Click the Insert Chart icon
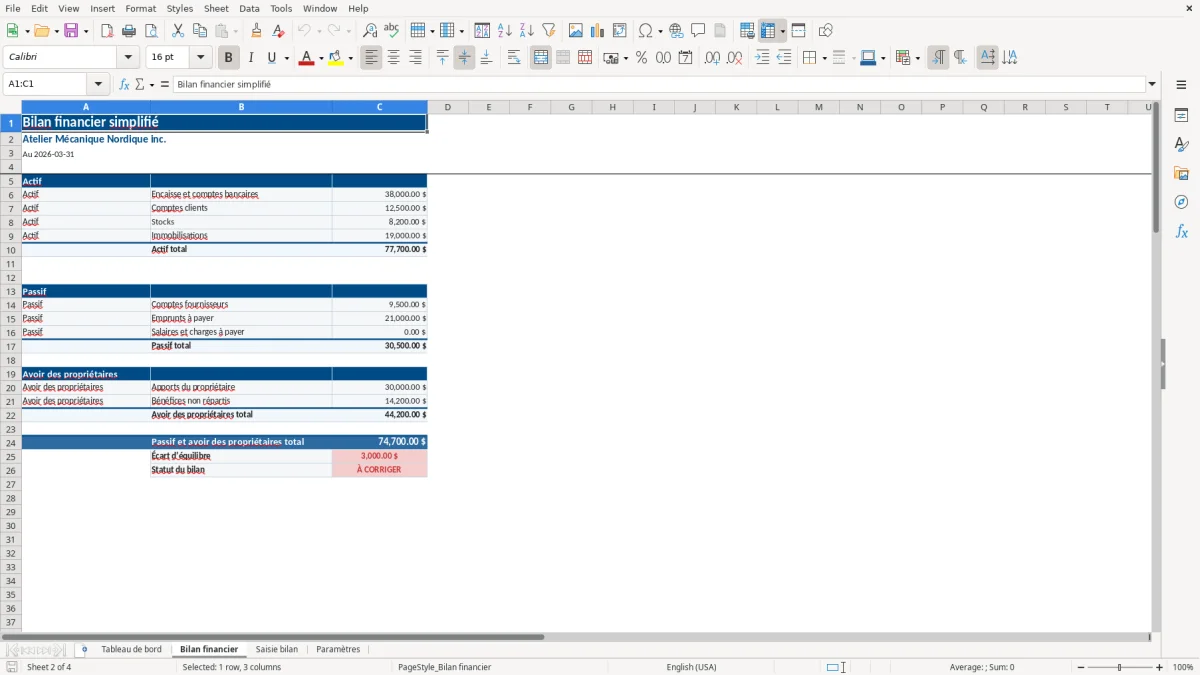1200x675 pixels. tap(598, 31)
